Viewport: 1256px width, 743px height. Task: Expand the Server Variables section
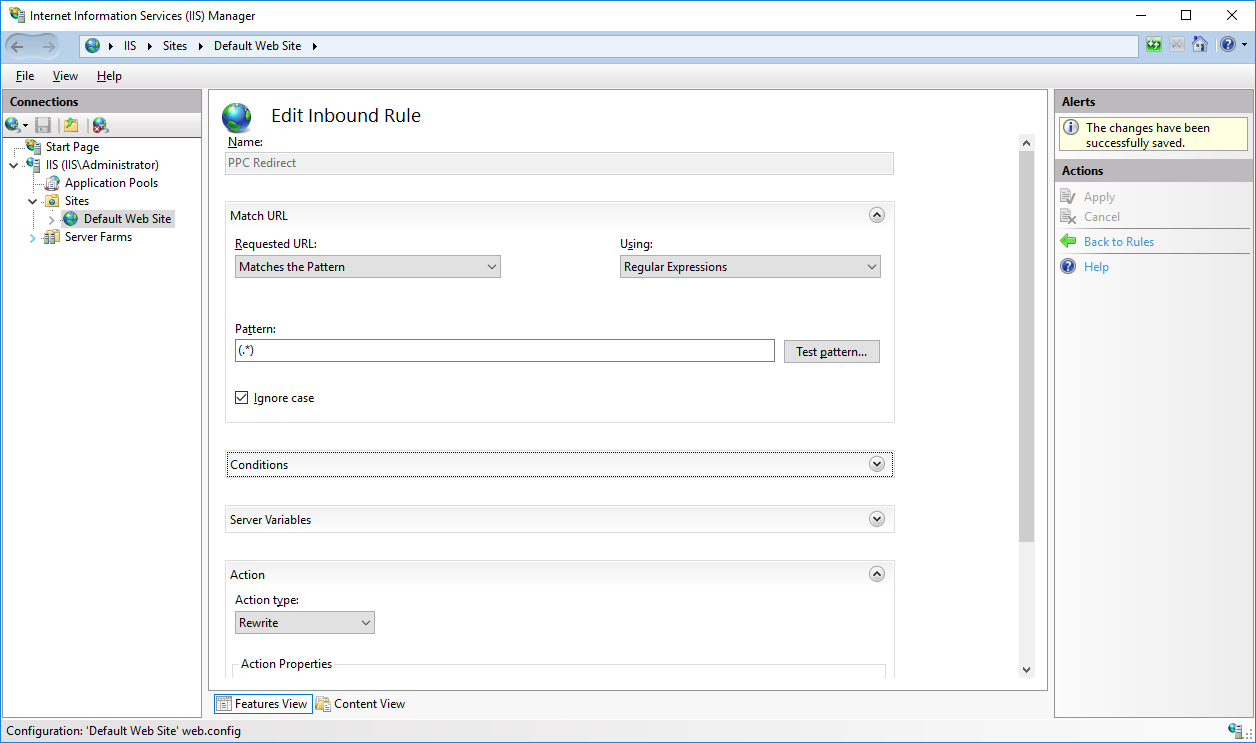[x=877, y=519]
